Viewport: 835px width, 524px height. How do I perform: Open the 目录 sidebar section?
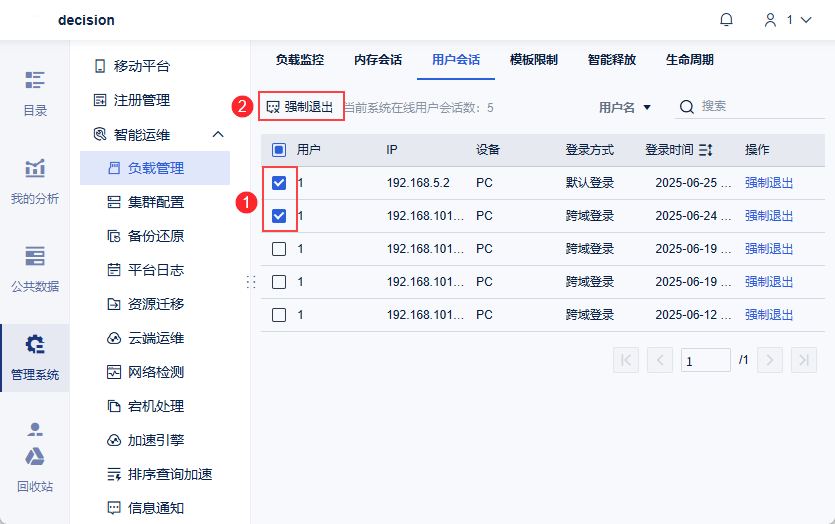[35, 94]
